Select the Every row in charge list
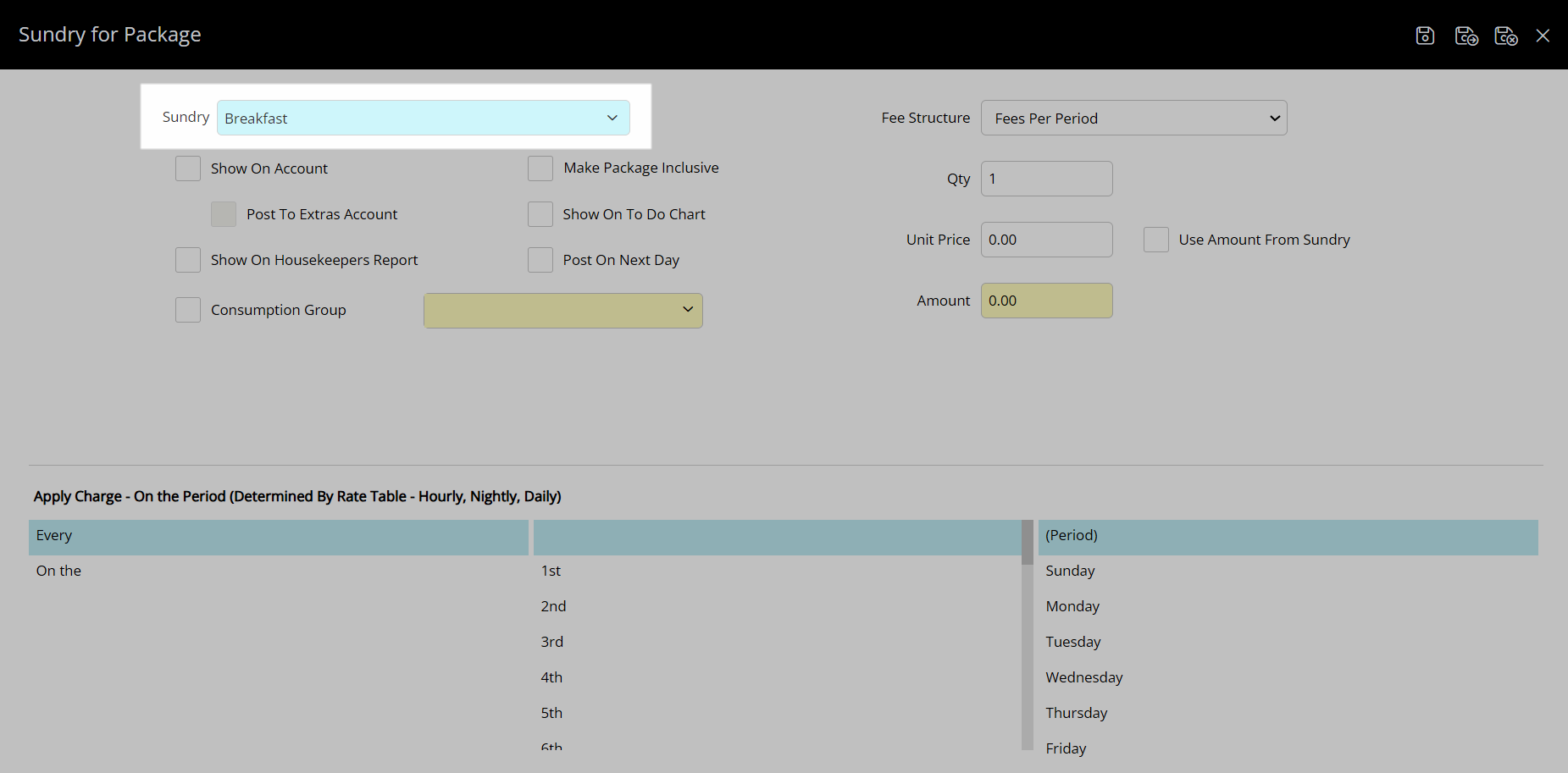The width and height of the screenshot is (1568, 773). [278, 536]
